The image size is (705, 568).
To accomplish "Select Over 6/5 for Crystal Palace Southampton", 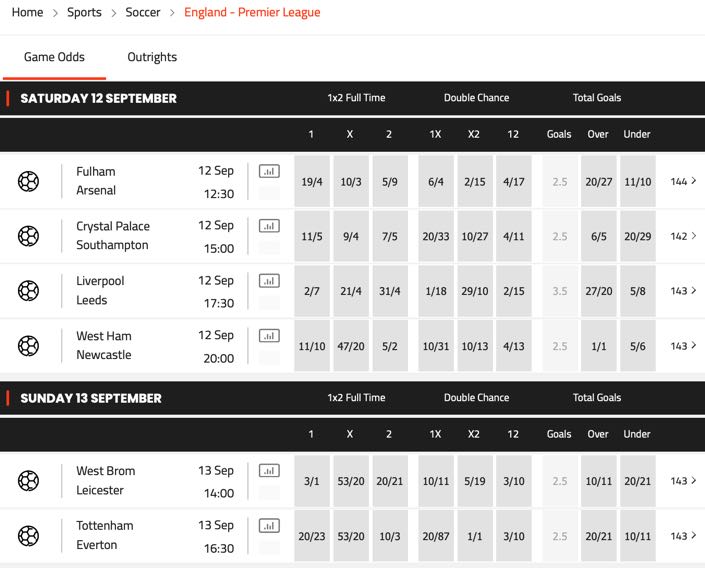I will pyautogui.click(x=598, y=236).
